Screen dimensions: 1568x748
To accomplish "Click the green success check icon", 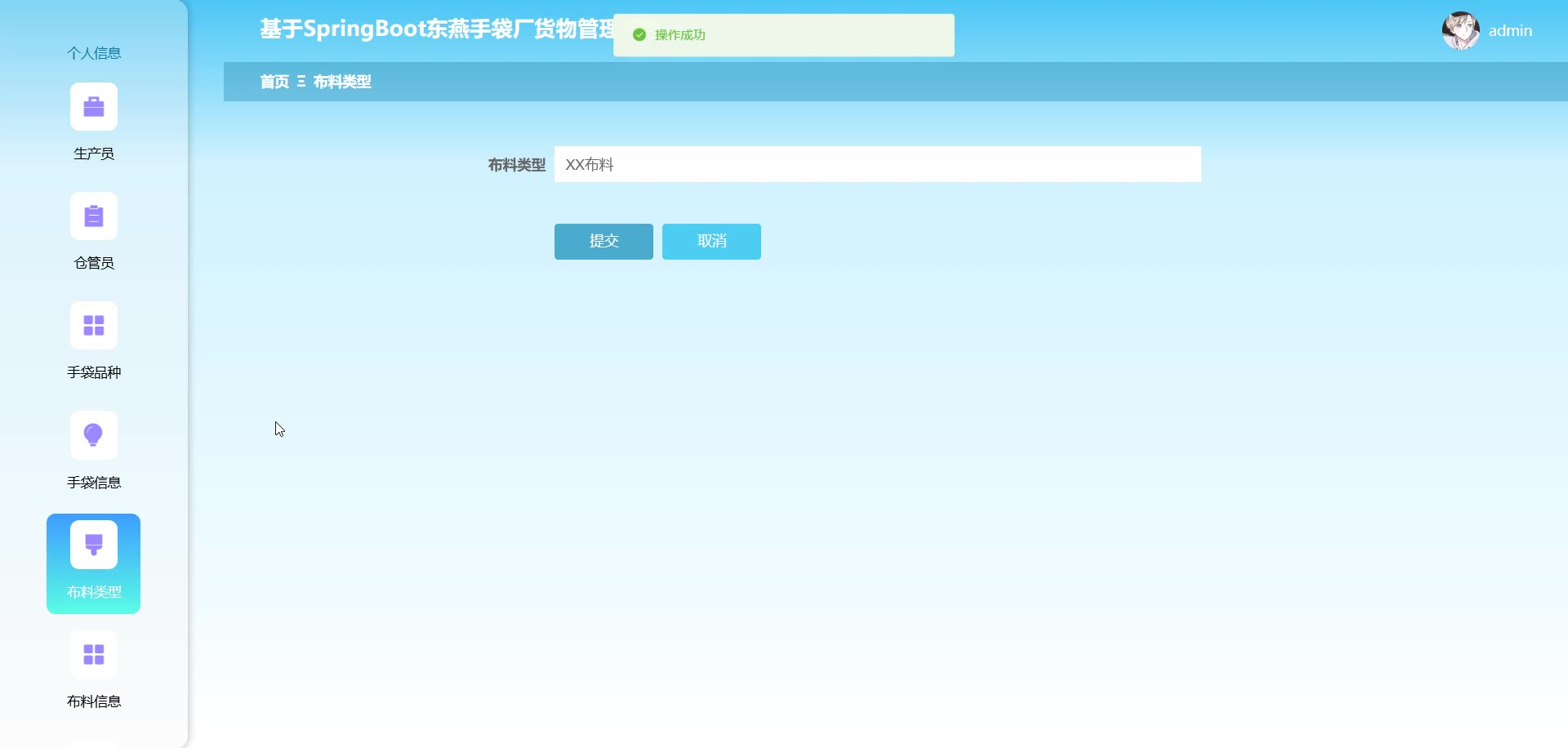I will (639, 35).
